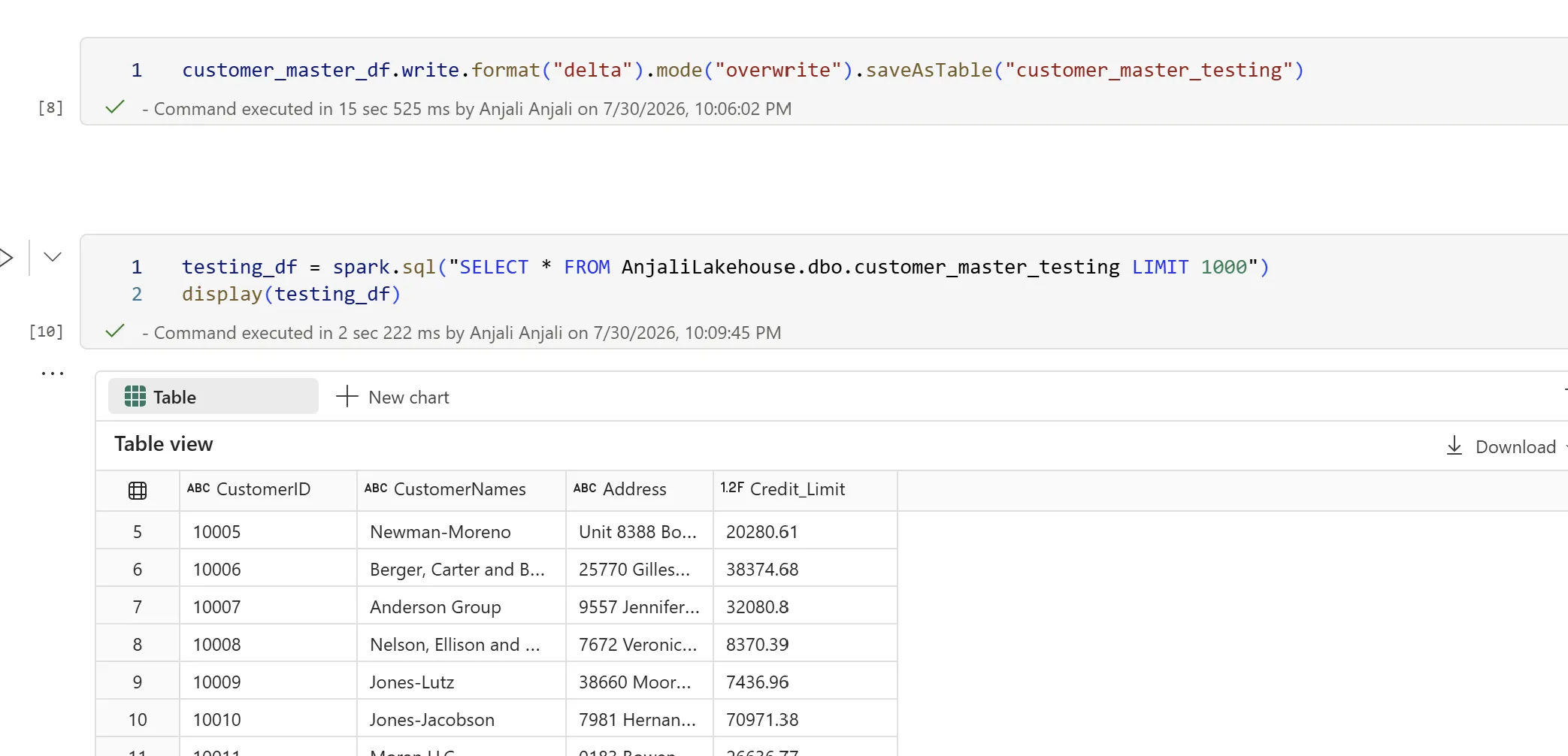The image size is (1568, 756).
Task: Click address cell 7672 Veronic...
Action: [640, 644]
